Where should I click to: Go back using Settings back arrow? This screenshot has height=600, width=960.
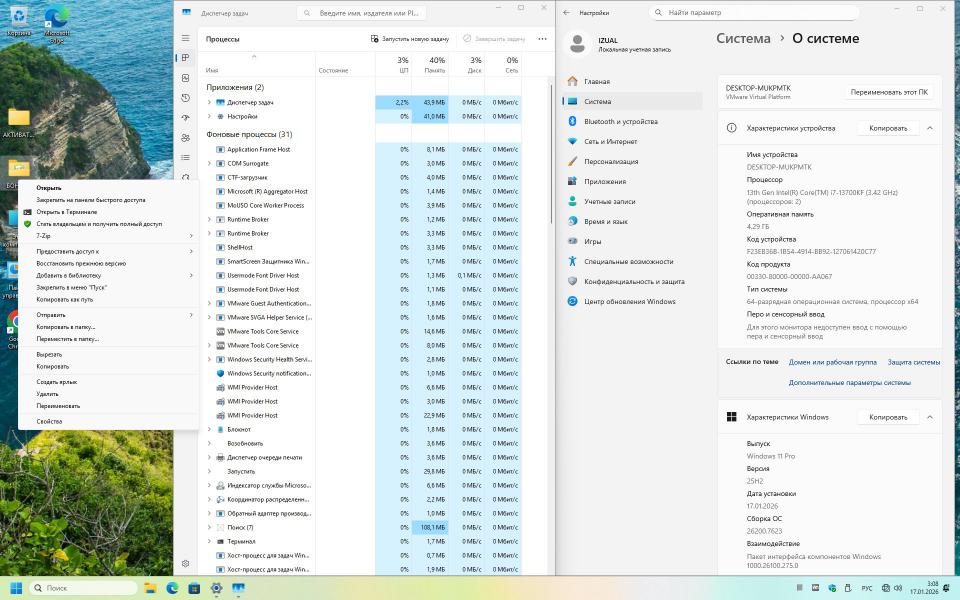tap(567, 13)
